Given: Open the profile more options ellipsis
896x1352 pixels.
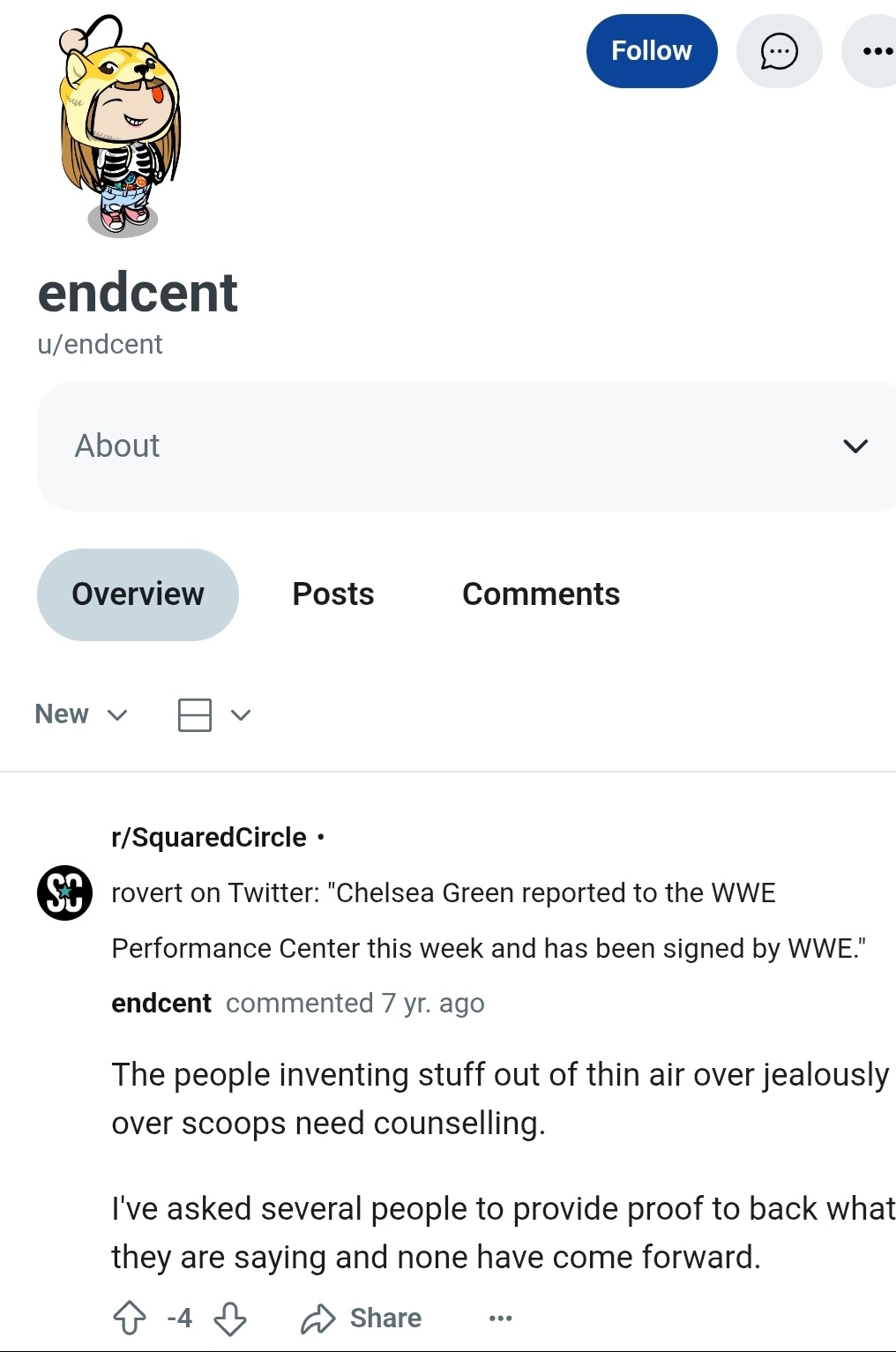Looking at the screenshot, I should click(x=877, y=51).
